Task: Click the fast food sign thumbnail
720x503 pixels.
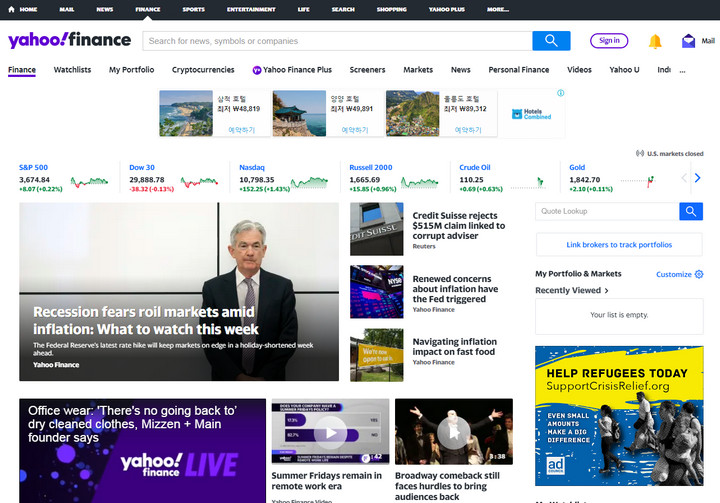Action: [x=377, y=355]
